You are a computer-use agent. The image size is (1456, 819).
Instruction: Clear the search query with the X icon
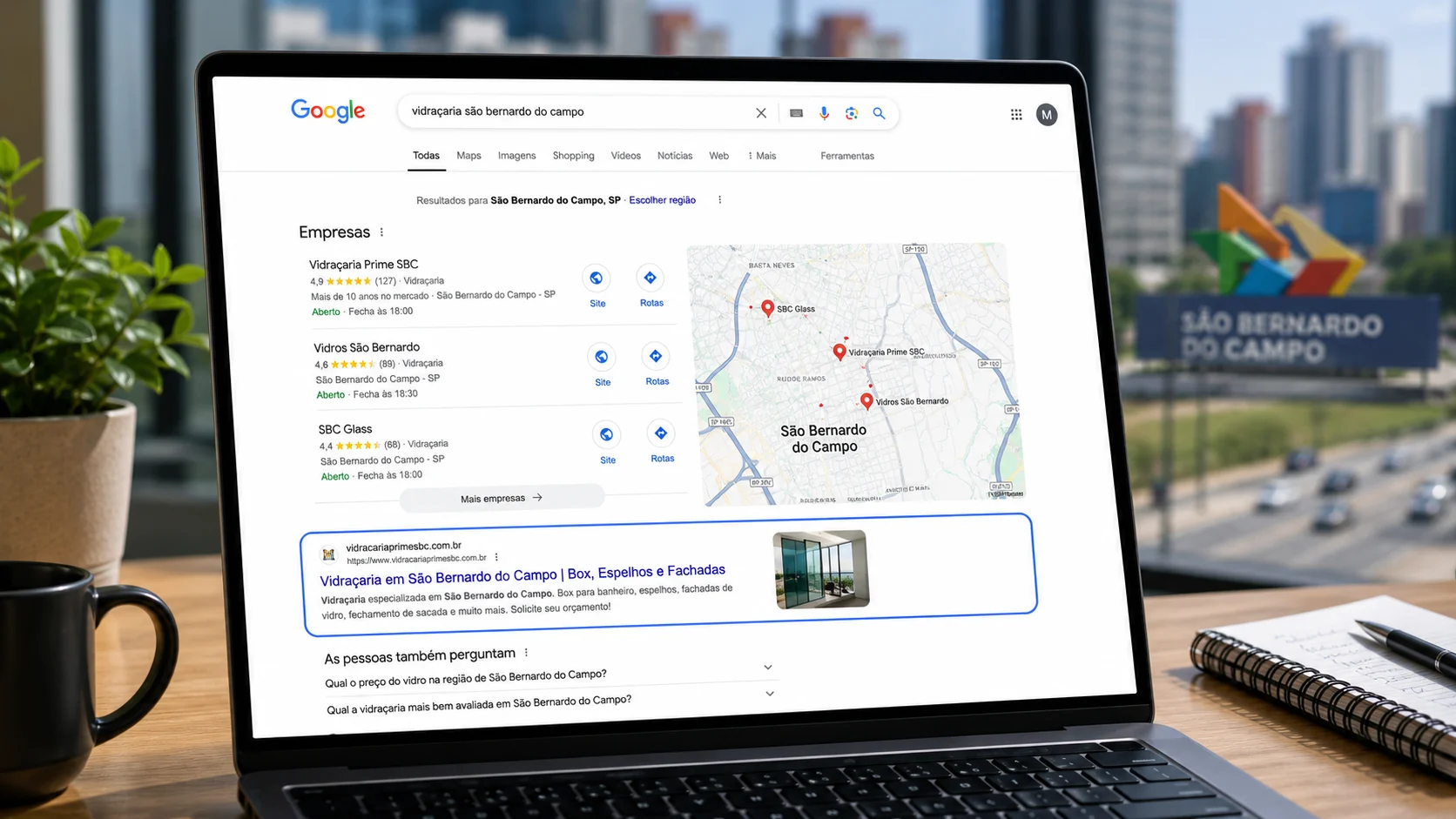pyautogui.click(x=761, y=113)
